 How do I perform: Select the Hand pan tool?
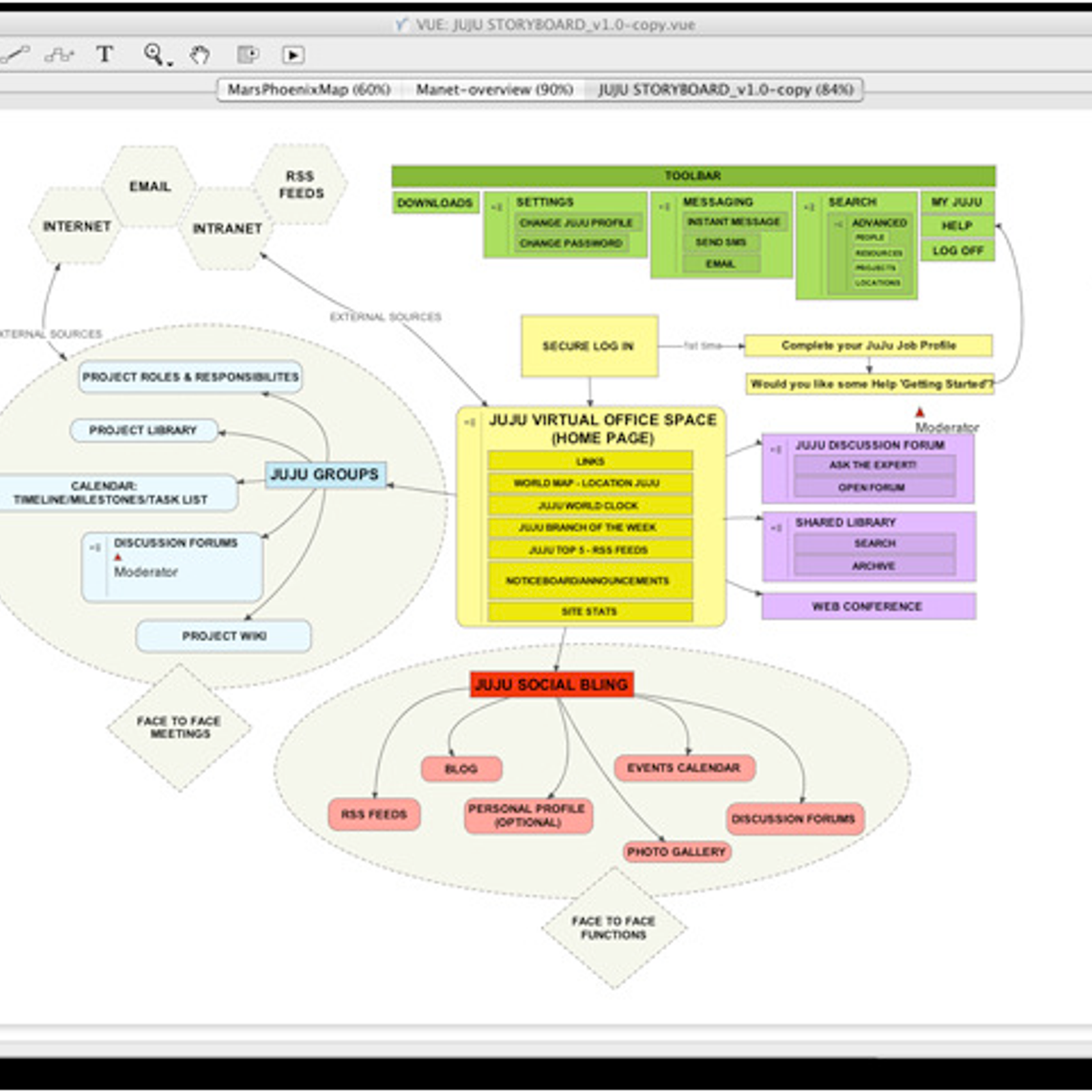click(199, 55)
